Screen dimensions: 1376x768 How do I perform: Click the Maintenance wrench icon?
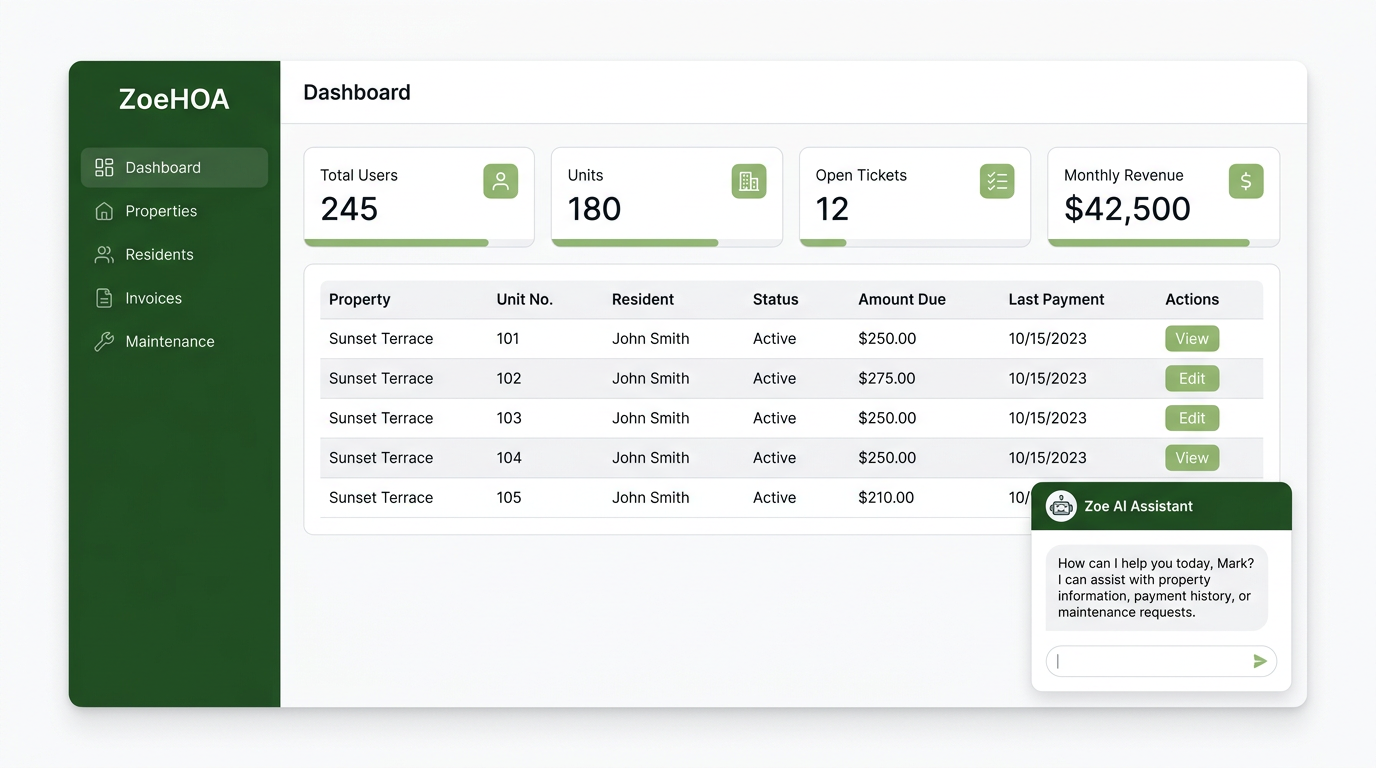(x=104, y=342)
